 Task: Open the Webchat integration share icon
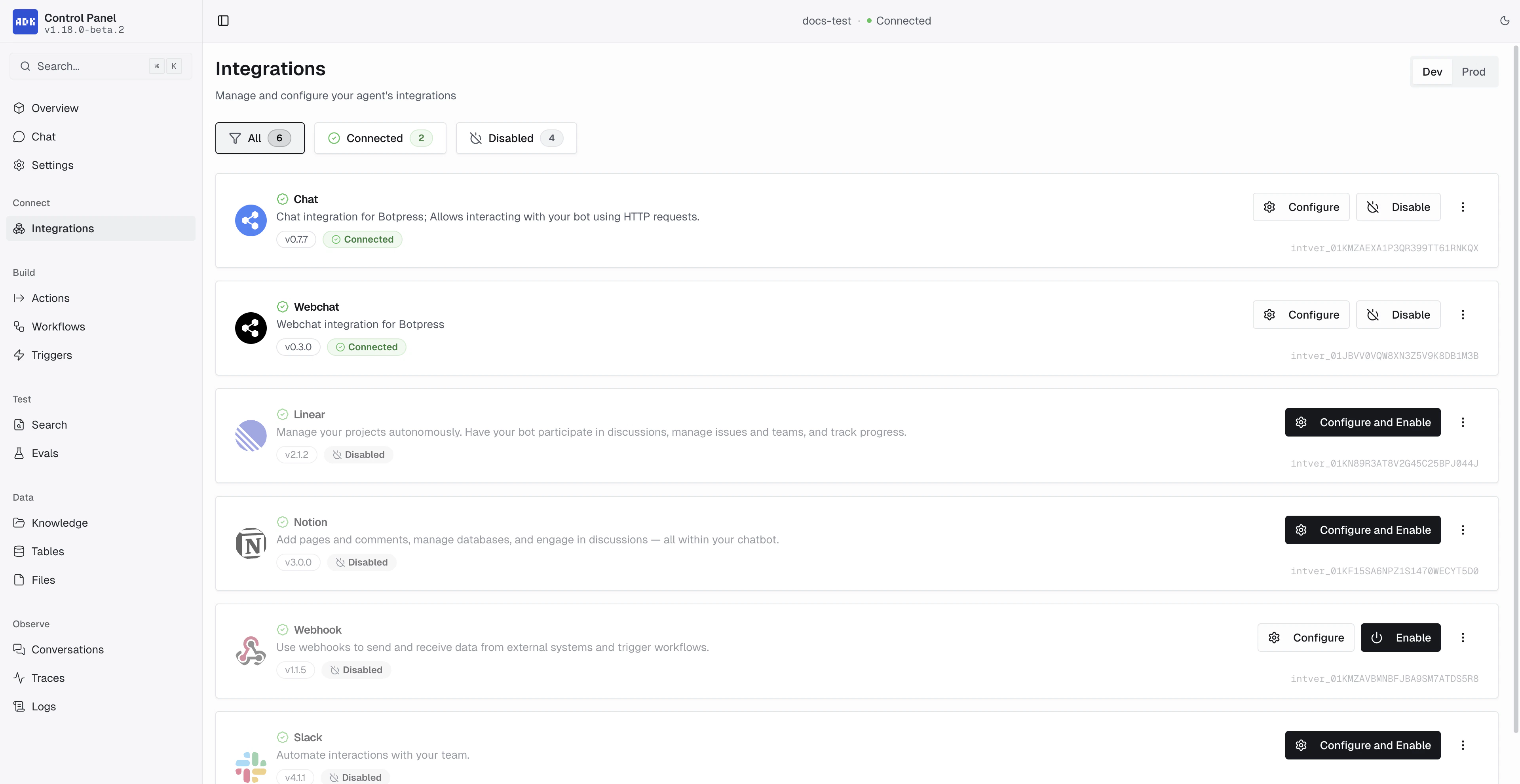pyautogui.click(x=251, y=328)
